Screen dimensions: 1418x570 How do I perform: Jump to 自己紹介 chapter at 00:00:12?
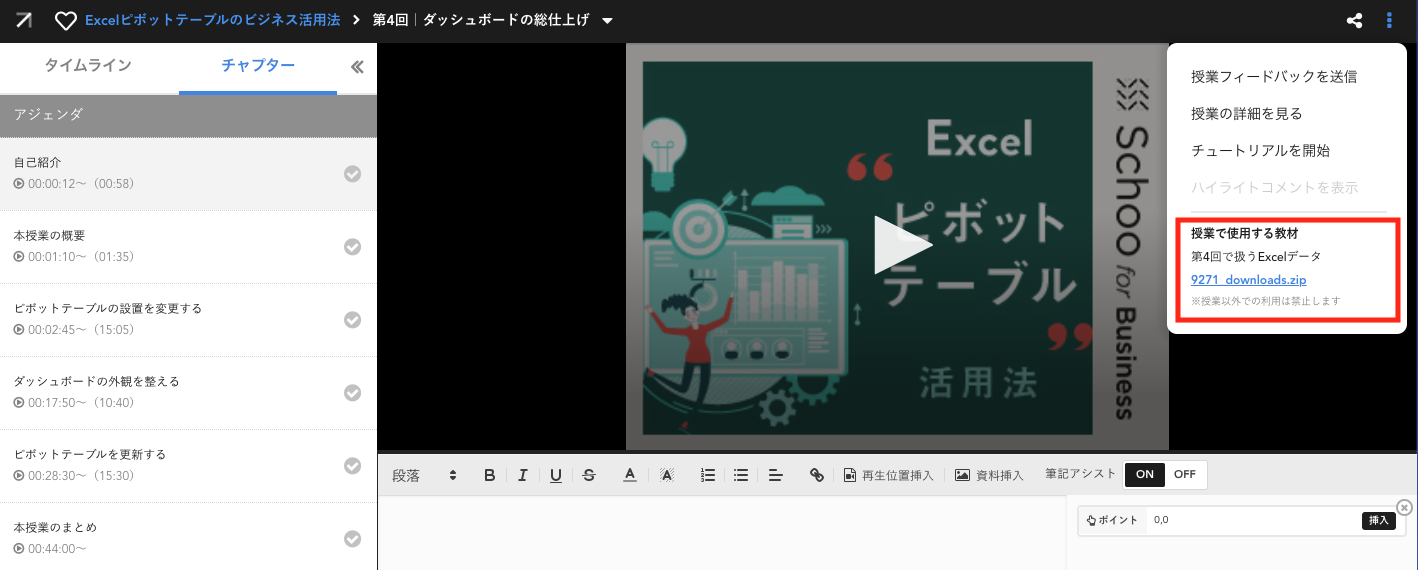coord(188,174)
